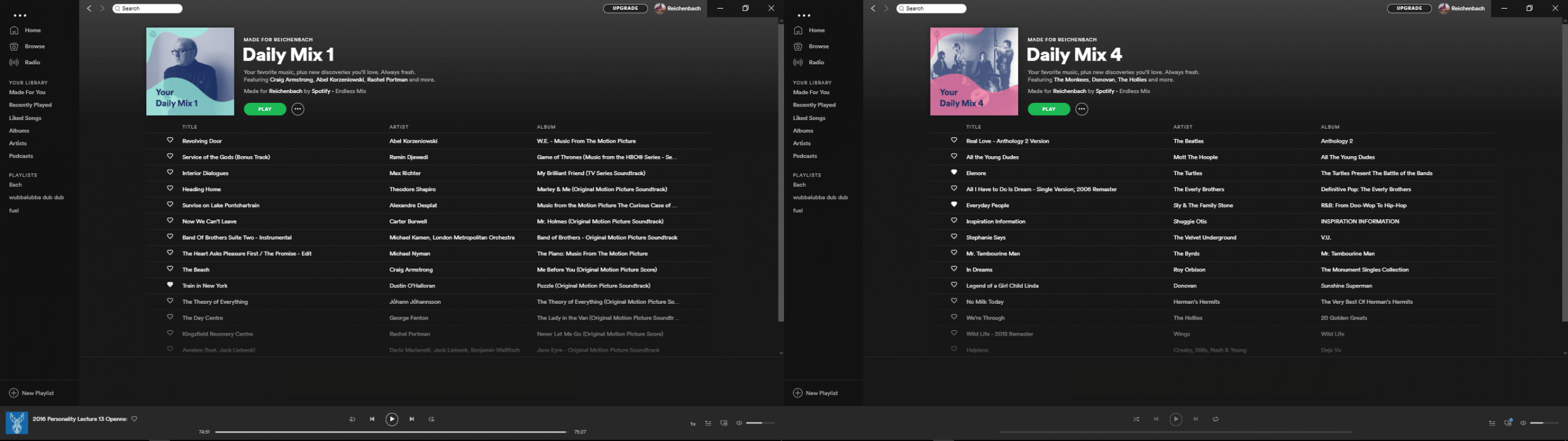This screenshot has height=441, width=1568.
Task: Open fuel playlist in left window
Action: (13, 211)
